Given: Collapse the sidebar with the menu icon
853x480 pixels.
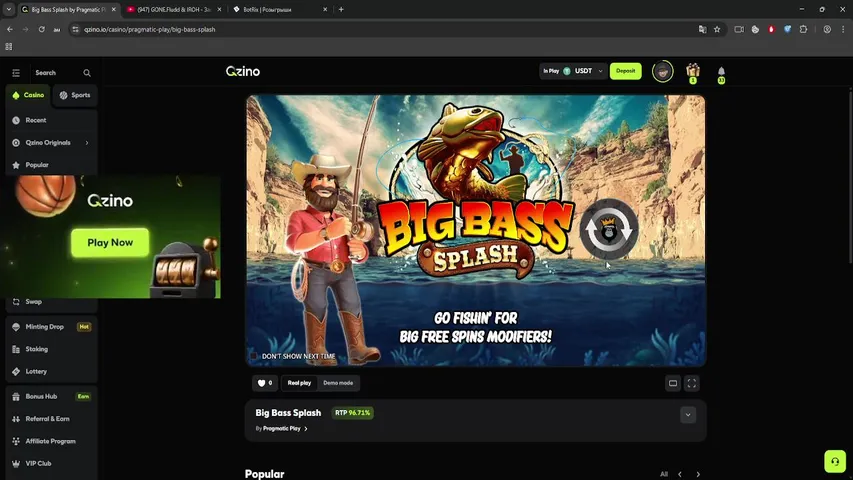Looking at the screenshot, I should click(16, 73).
